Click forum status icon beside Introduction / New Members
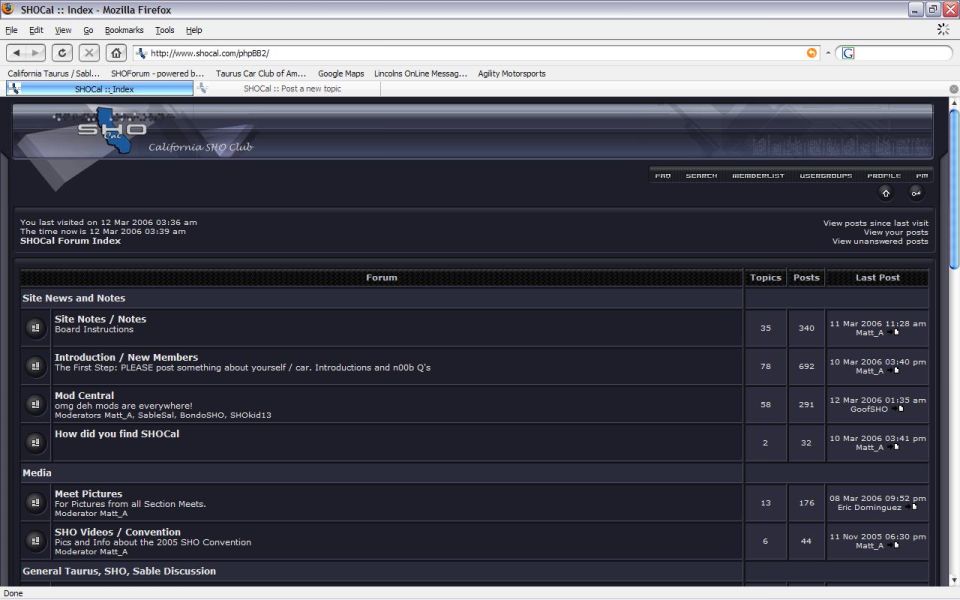Screen dimensions: 960x600 [x=36, y=366]
